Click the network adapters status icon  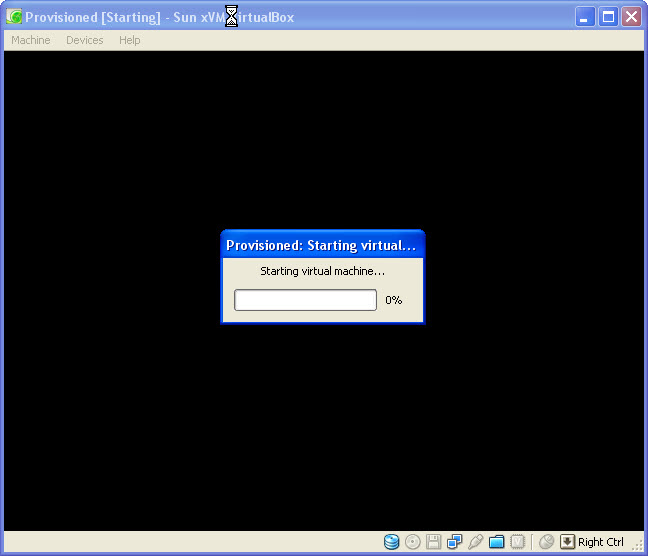coord(454,542)
